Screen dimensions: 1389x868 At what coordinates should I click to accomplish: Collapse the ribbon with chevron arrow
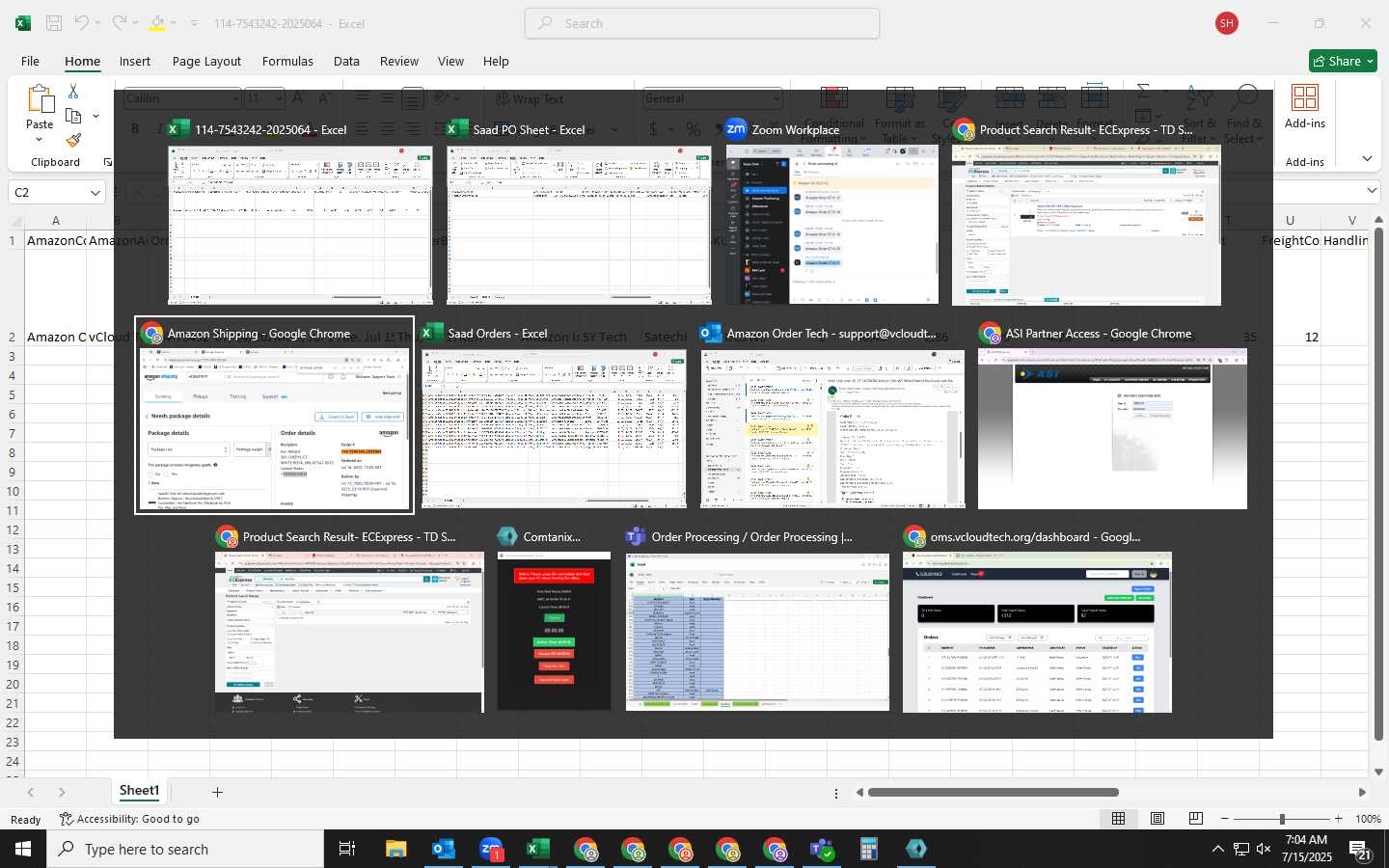click(x=1367, y=158)
